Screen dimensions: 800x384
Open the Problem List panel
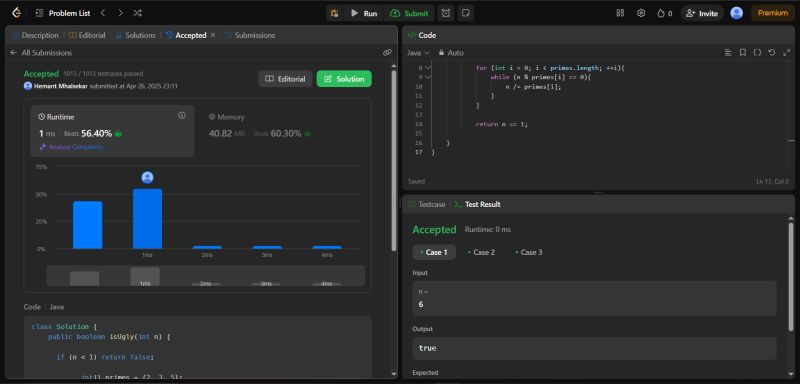63,13
